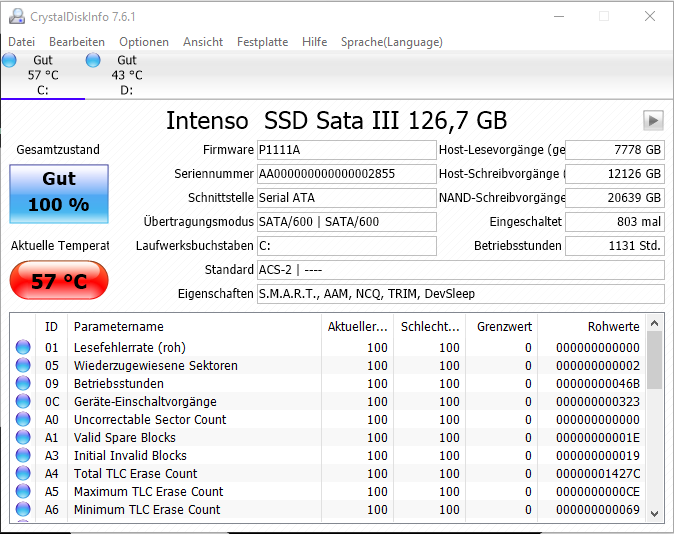
Task: Click status orb of Maximum TLC Erase Count row
Action: (x=23, y=491)
